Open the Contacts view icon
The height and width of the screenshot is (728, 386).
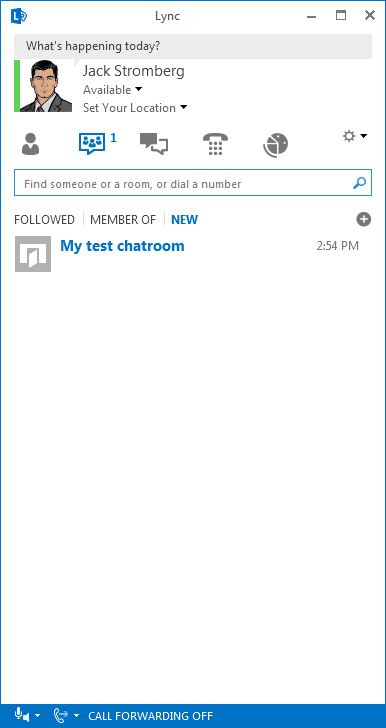point(30,144)
